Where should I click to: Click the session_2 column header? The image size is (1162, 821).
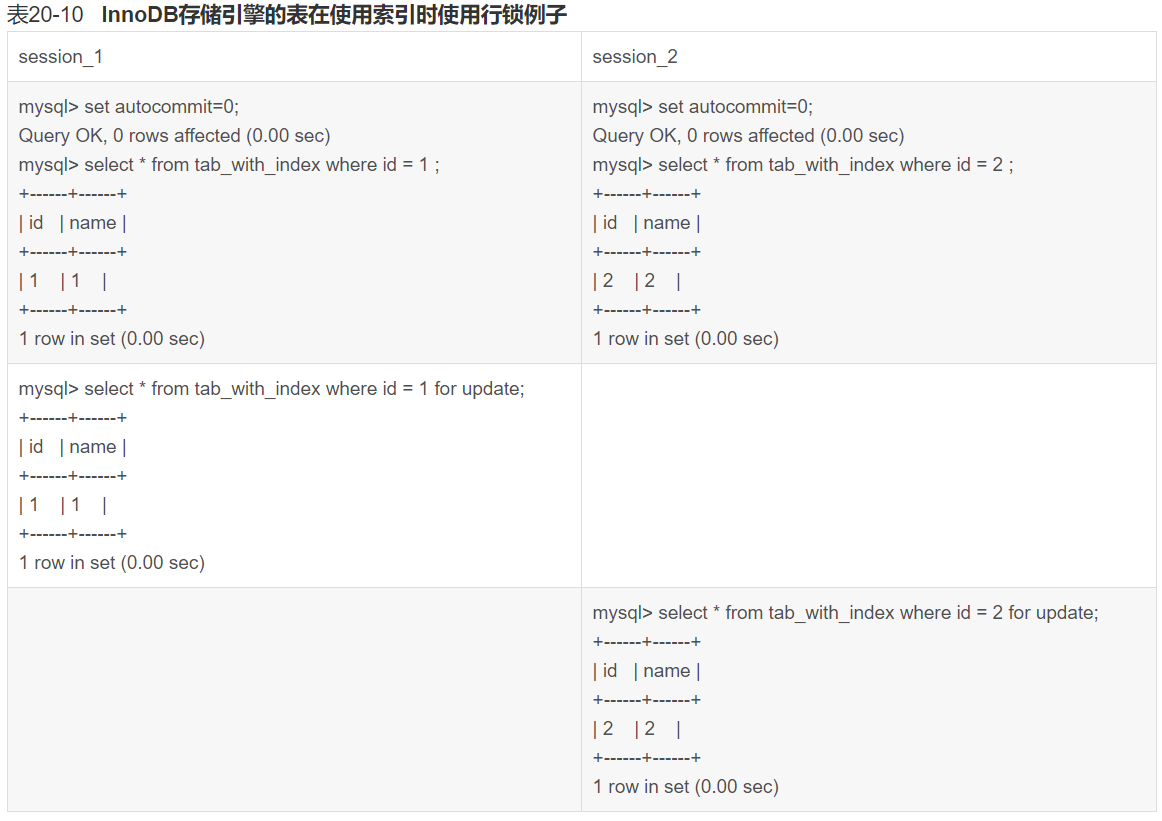(635, 57)
